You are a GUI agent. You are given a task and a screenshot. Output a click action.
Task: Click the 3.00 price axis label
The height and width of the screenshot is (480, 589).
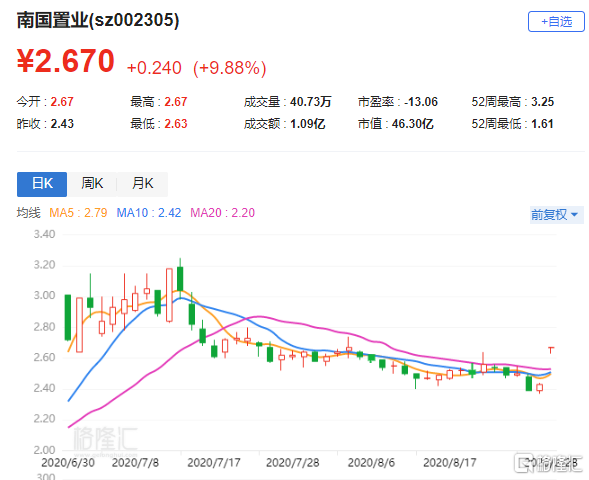44,296
